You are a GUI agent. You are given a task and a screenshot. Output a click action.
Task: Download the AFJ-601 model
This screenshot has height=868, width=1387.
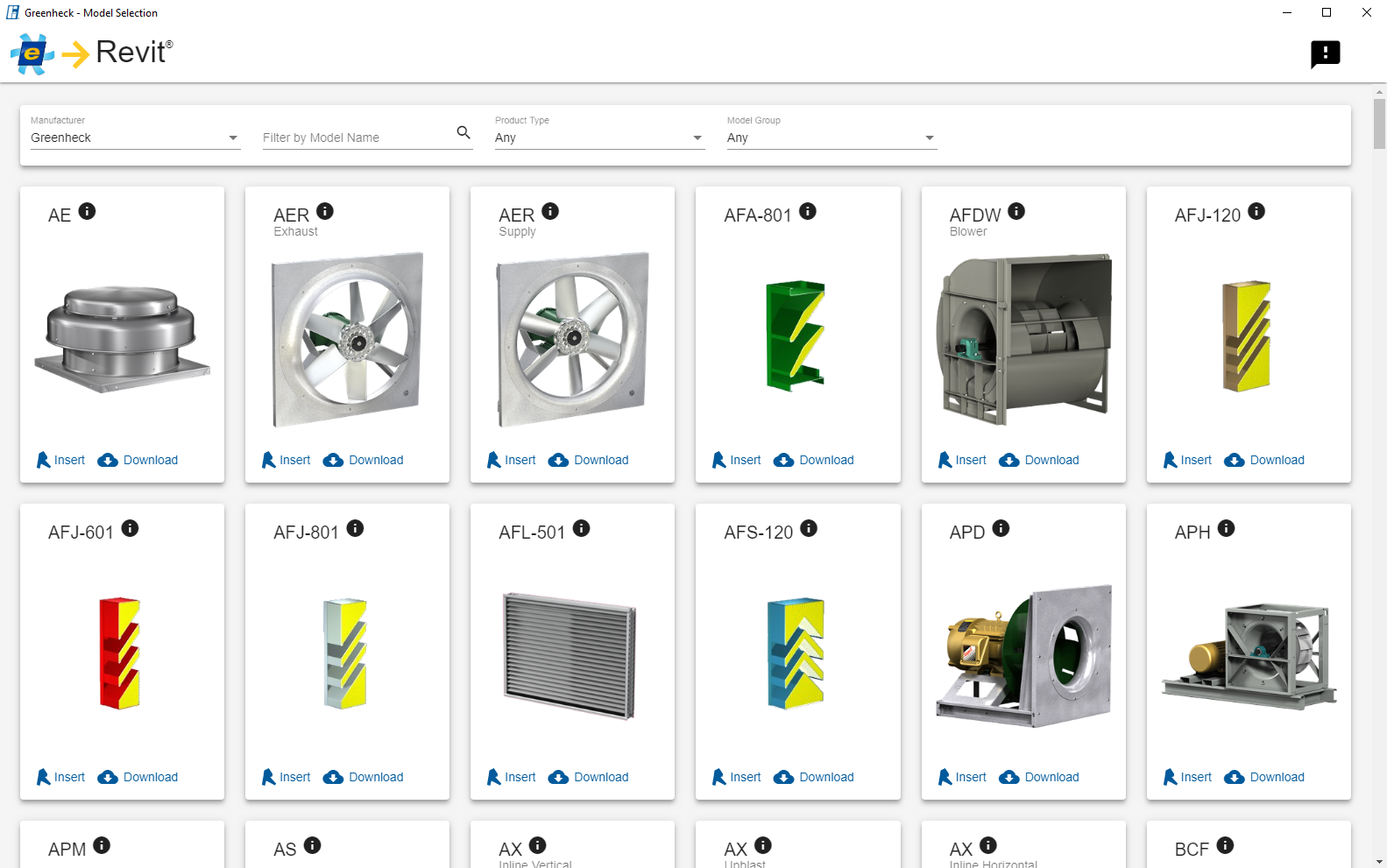pos(138,777)
